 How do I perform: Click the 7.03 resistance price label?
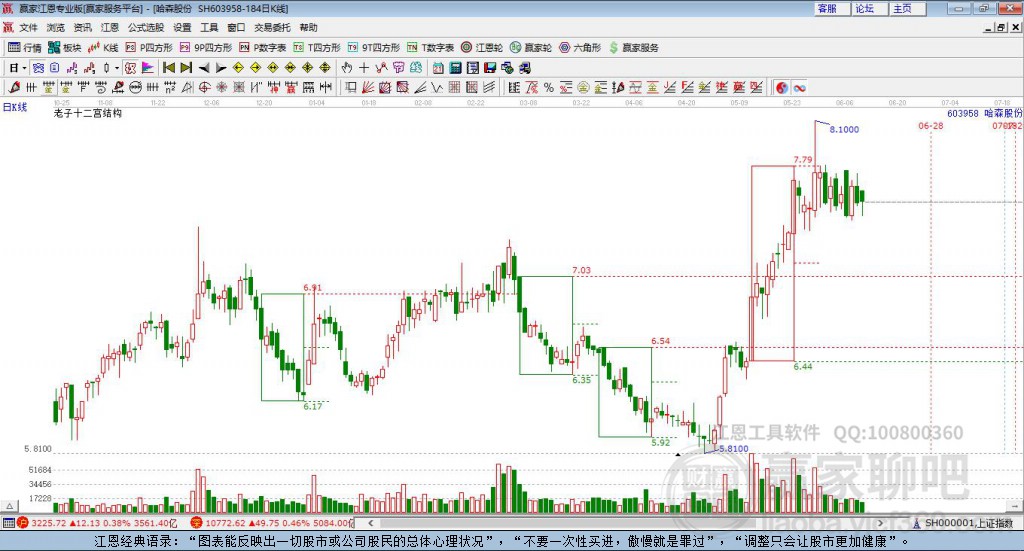581,270
